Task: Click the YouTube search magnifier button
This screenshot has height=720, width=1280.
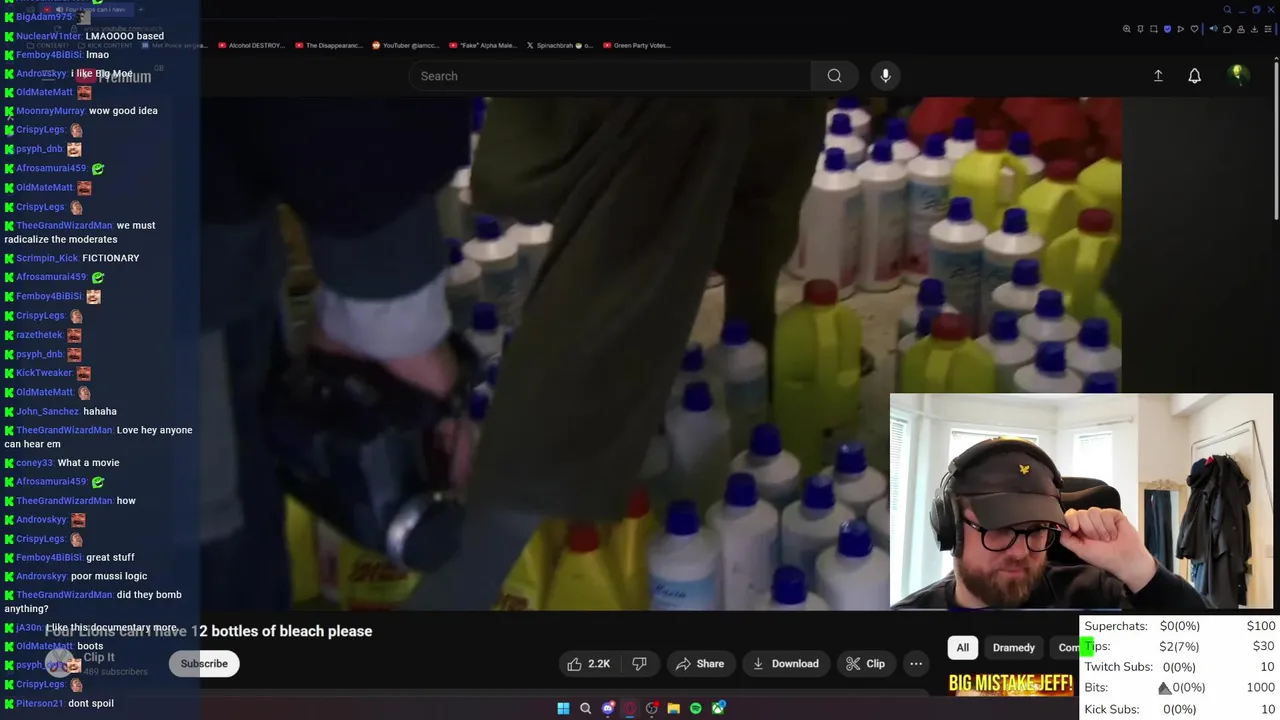Action: point(834,76)
